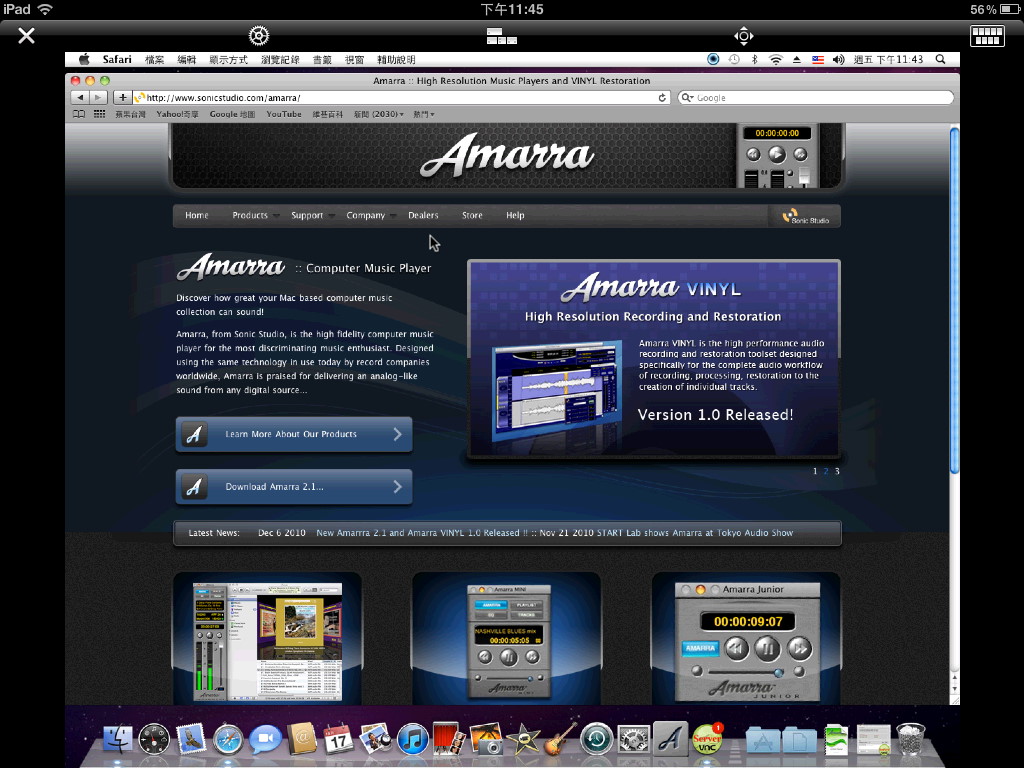This screenshot has width=1024, height=768.
Task: Open Photo Booth in the Dock
Action: (449, 739)
